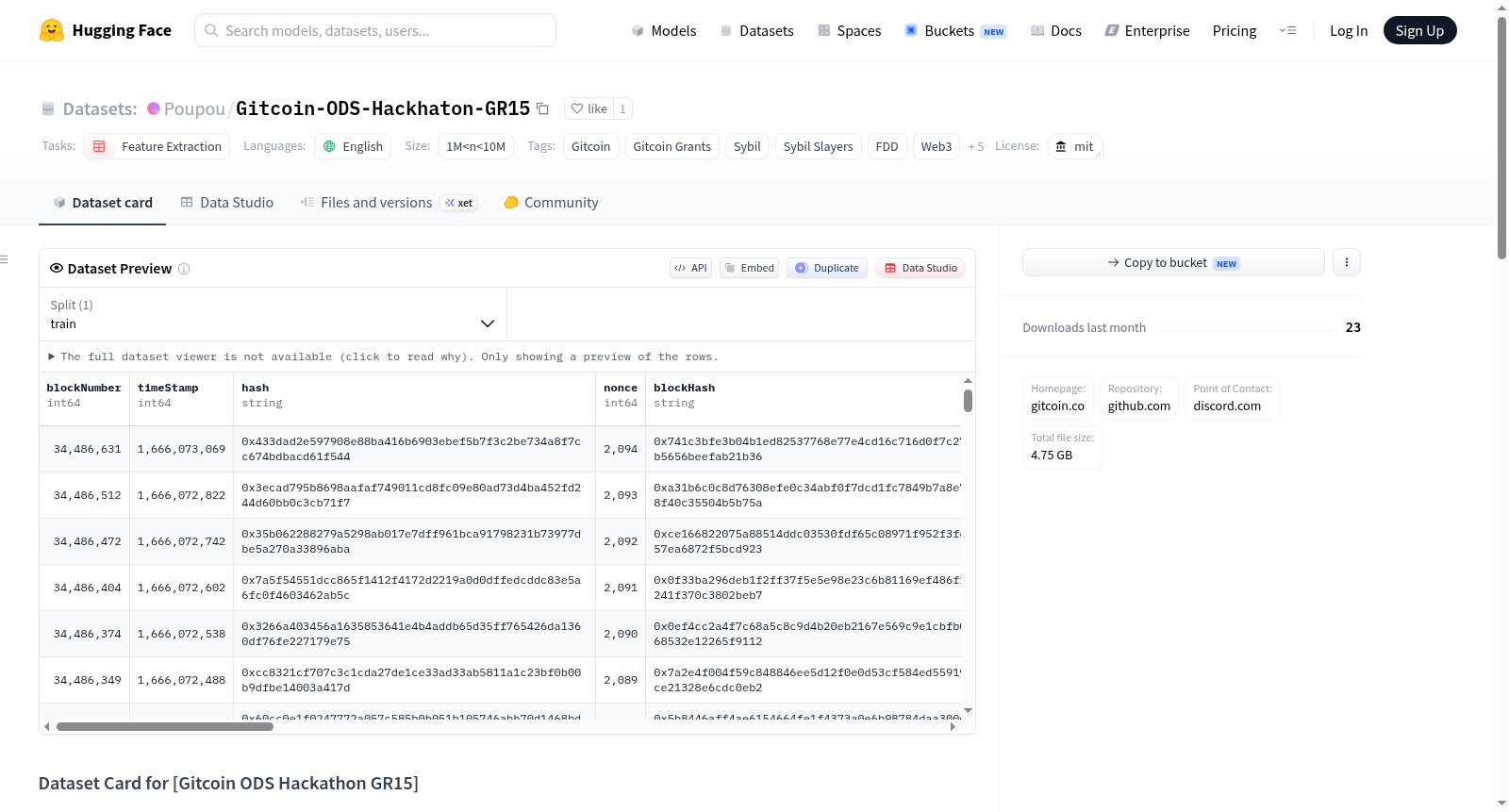This screenshot has height=812, width=1509.
Task: Click the Gitcoin Grants tag
Action: (x=672, y=146)
